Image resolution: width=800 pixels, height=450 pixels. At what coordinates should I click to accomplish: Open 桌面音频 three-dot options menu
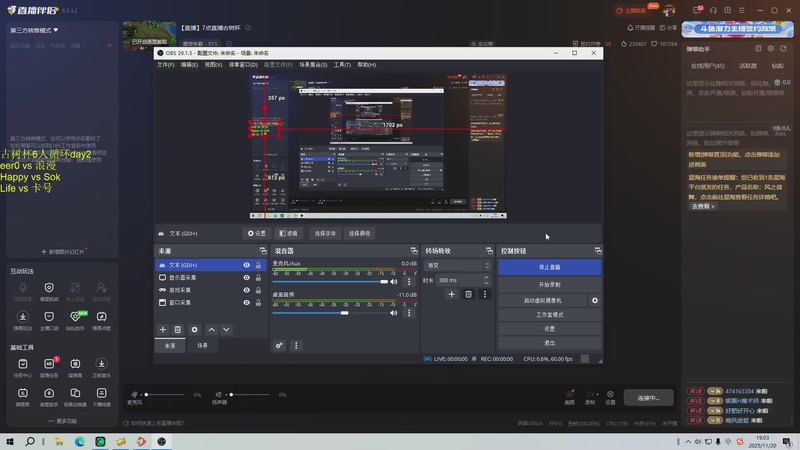(409, 313)
